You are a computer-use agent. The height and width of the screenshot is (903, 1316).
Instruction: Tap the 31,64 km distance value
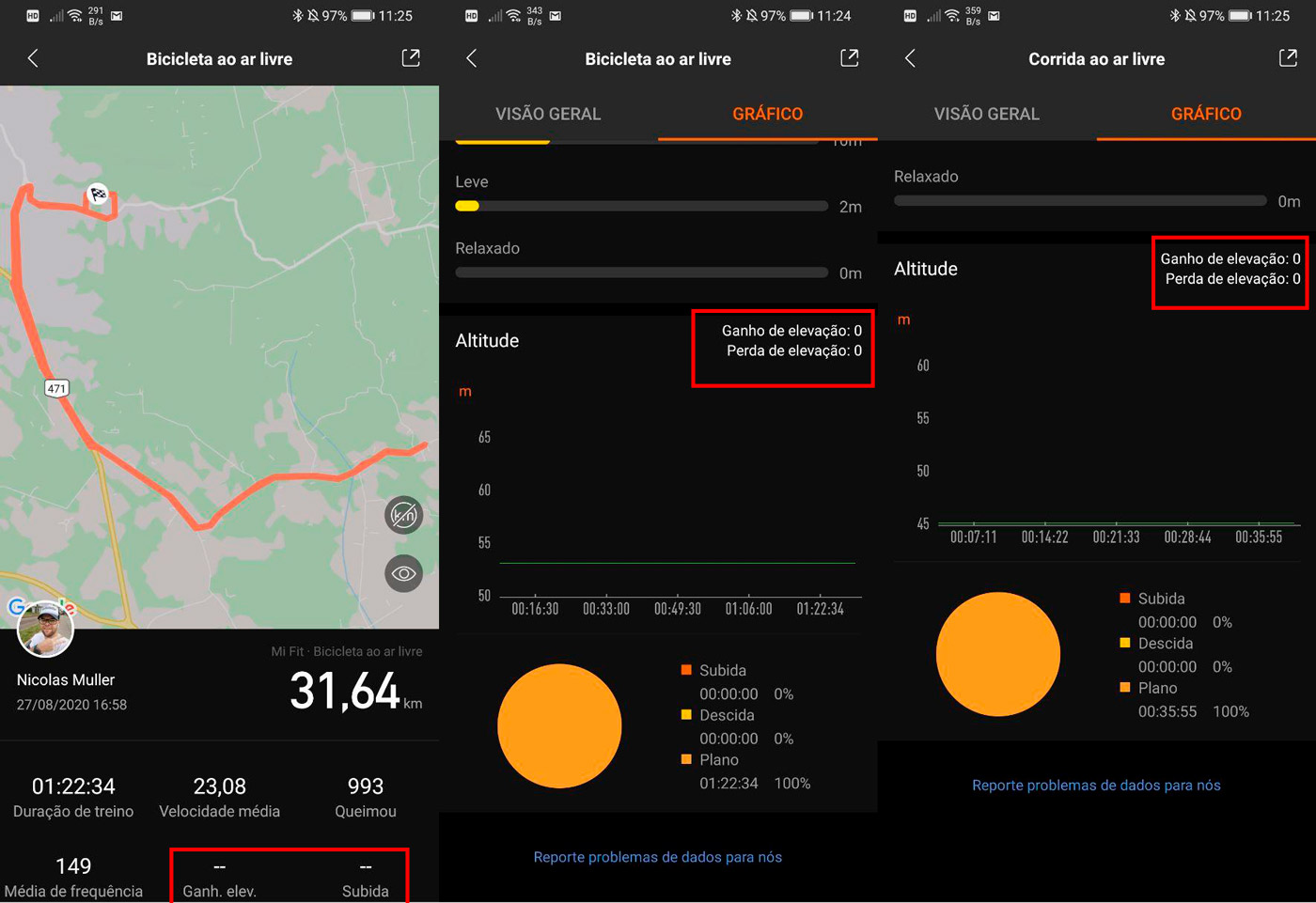tap(345, 692)
